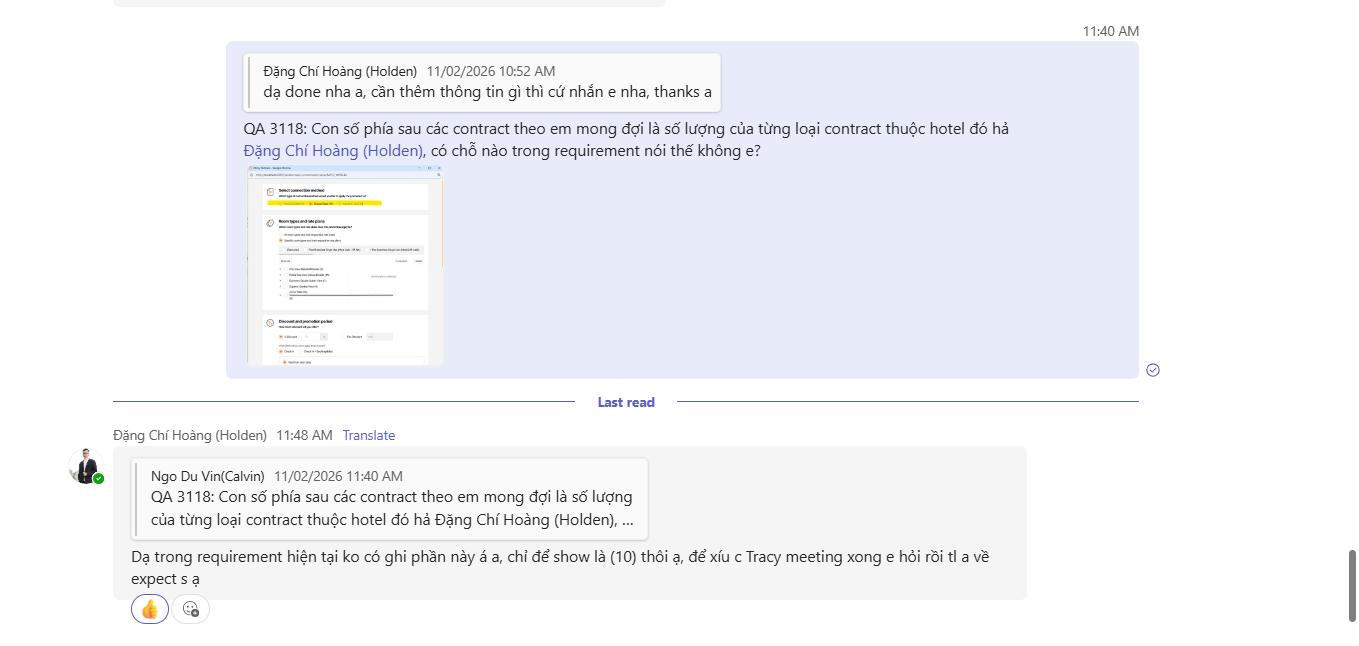Click quoted author name Ngo Du Vin(Calvin)

point(208,476)
